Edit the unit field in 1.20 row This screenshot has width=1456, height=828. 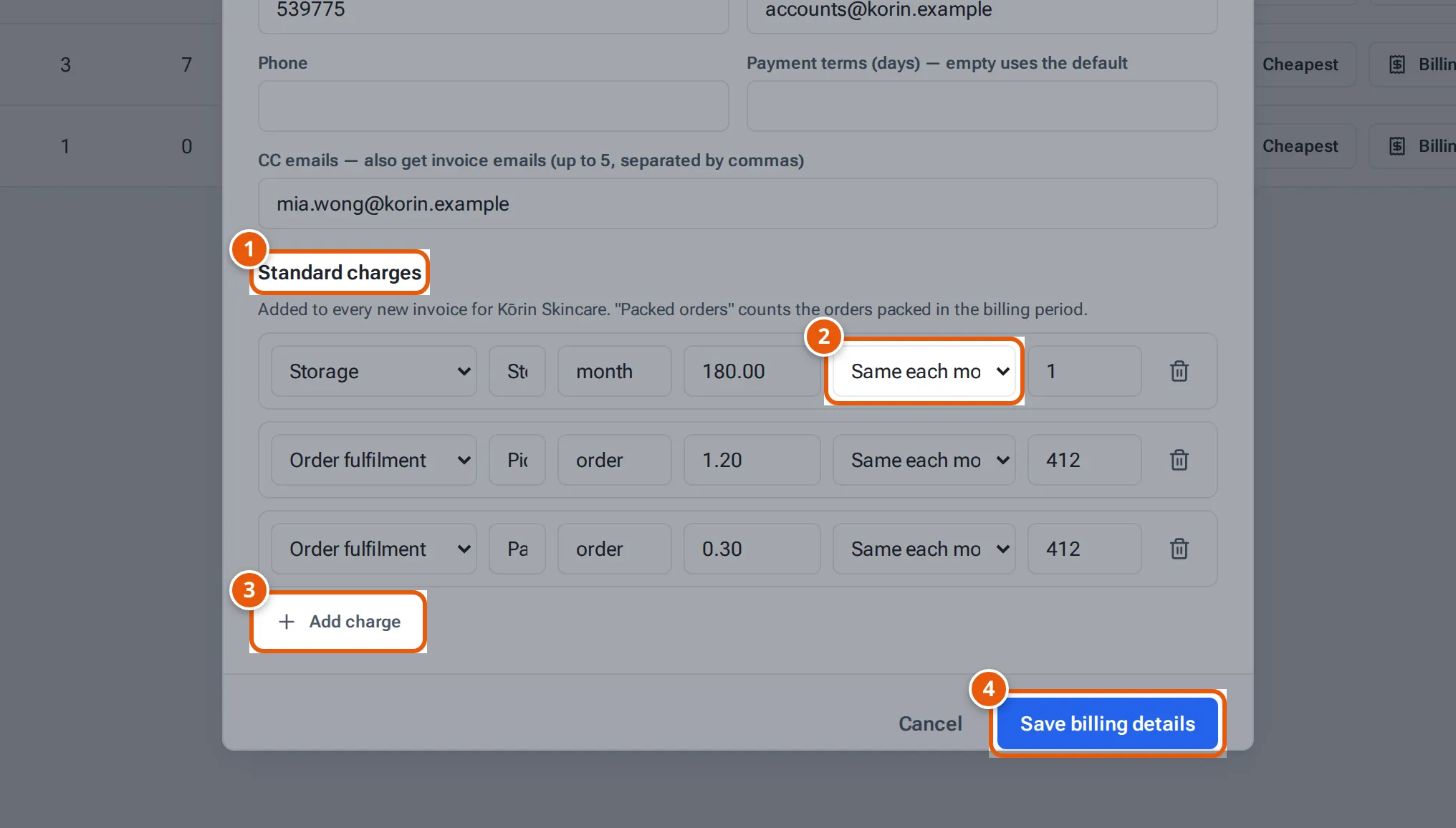[615, 460]
